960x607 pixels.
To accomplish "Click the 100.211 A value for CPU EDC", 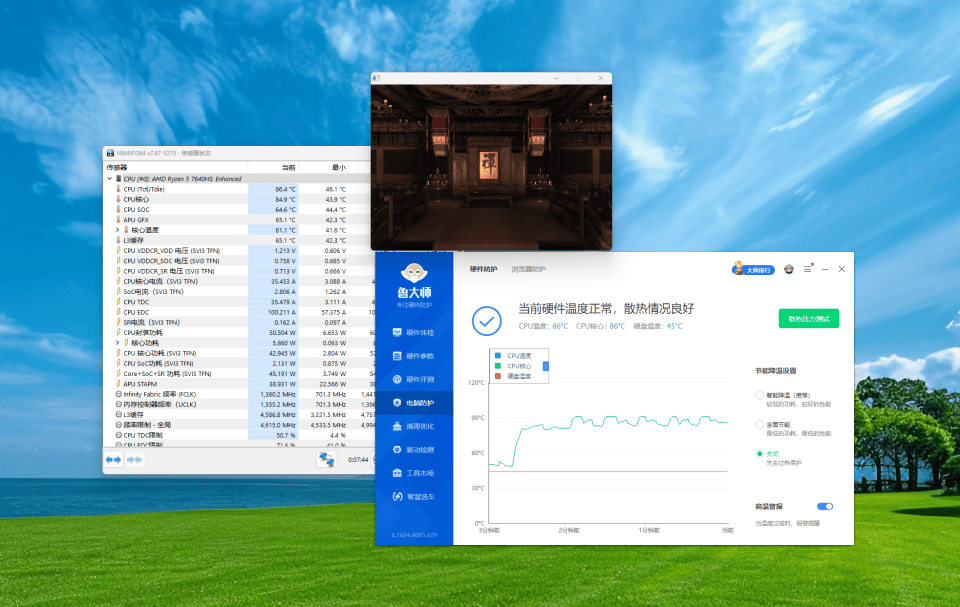I will (x=282, y=312).
